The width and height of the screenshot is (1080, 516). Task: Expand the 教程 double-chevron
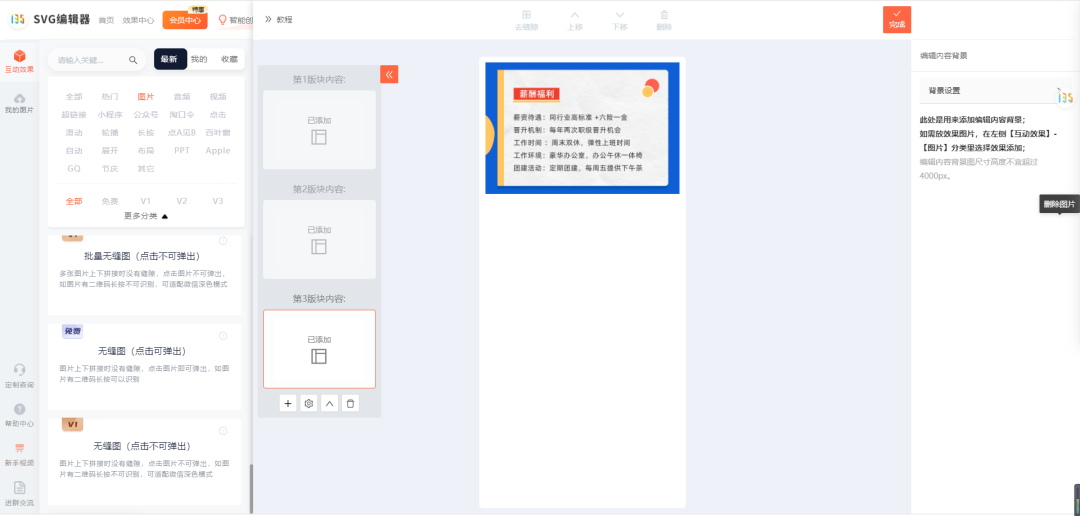coord(268,19)
